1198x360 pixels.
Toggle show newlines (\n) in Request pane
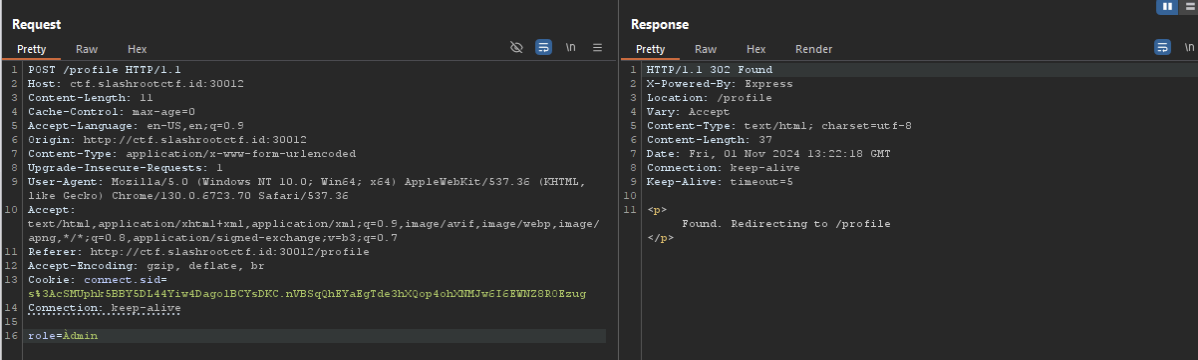tap(571, 47)
